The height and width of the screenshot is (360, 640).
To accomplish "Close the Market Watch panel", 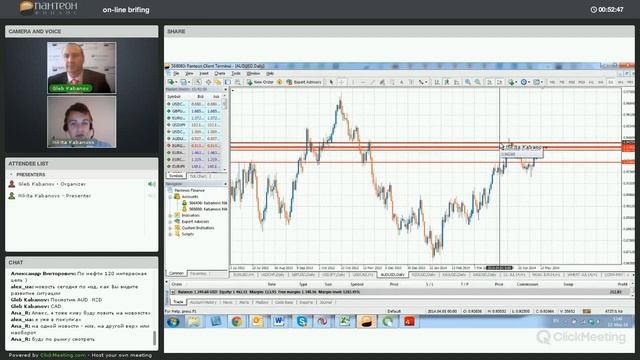I will (x=225, y=89).
